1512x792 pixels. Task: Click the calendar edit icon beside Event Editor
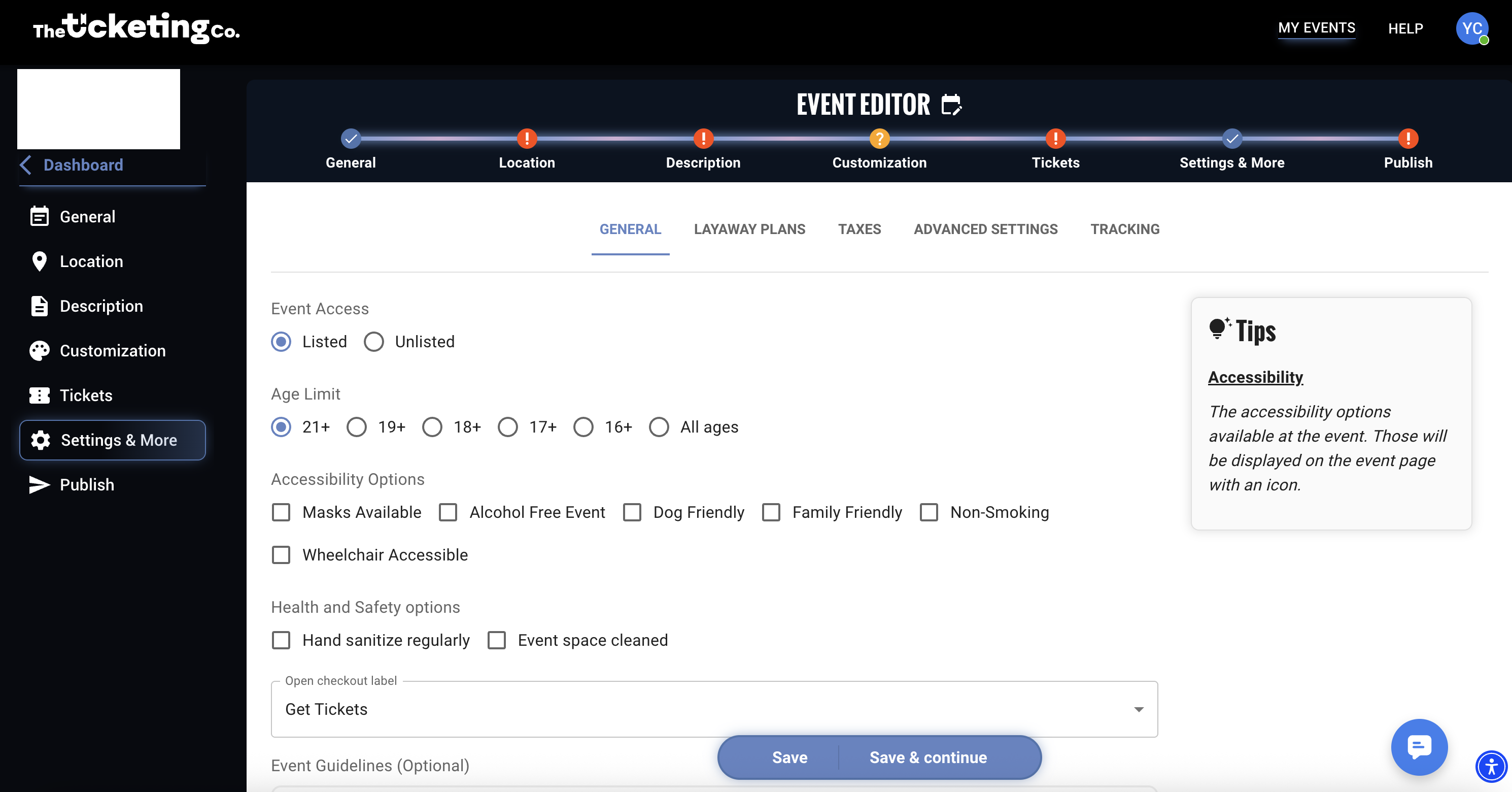(951, 105)
